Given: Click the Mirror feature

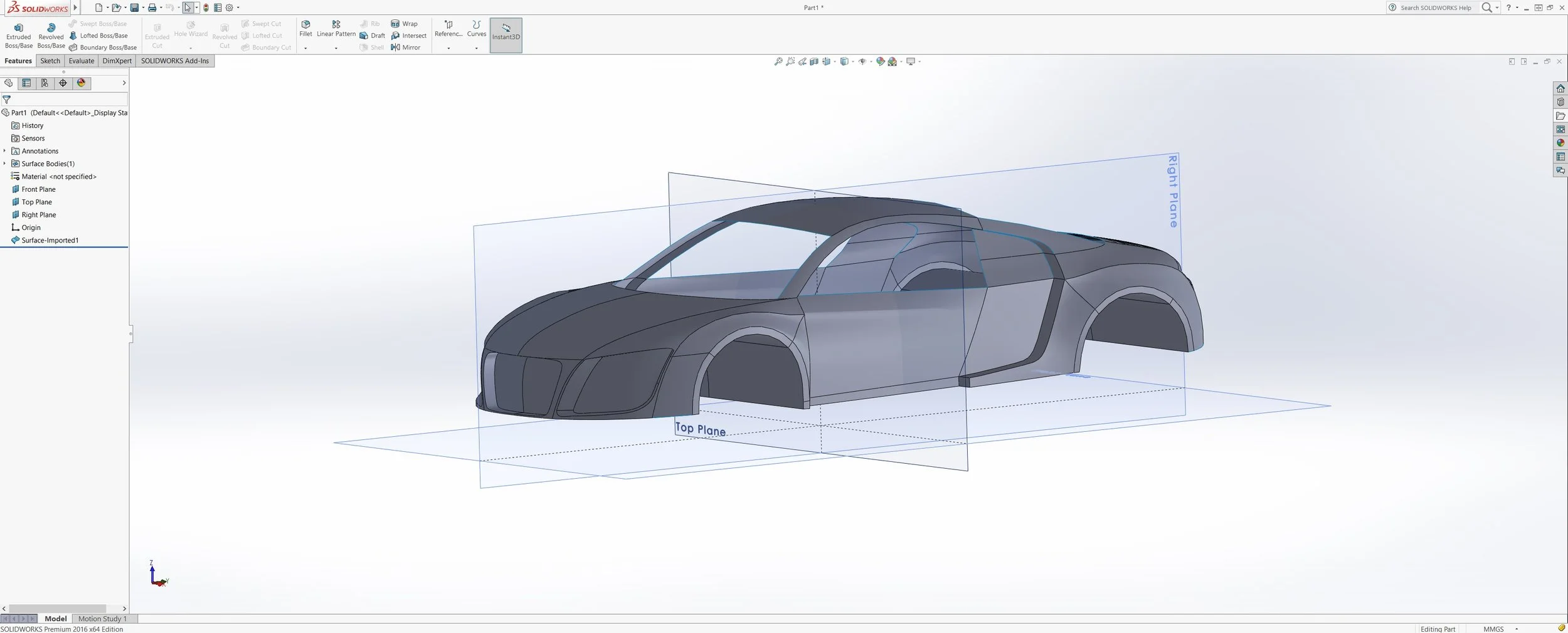Looking at the screenshot, I should (x=406, y=48).
